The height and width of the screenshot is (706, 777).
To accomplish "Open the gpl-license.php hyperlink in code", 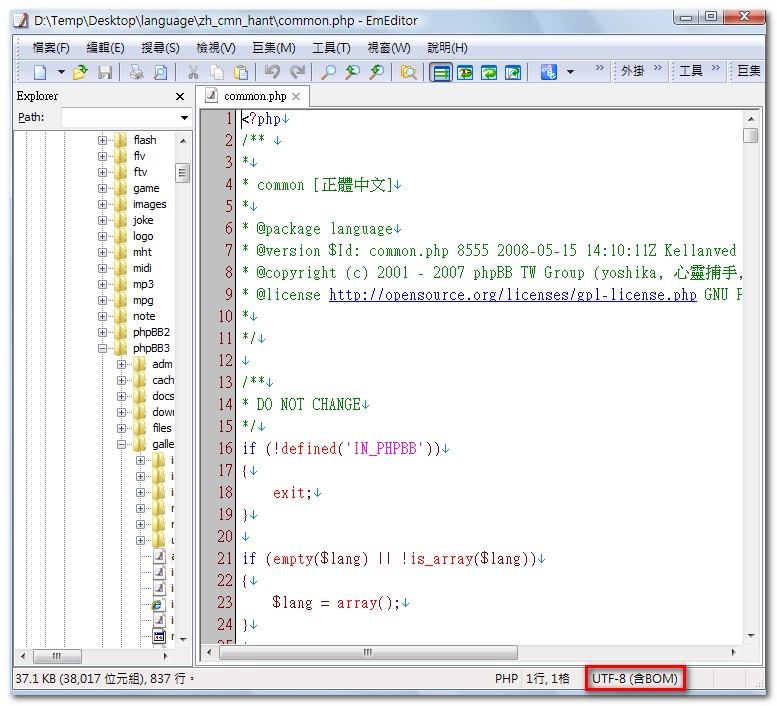I will pyautogui.click(x=512, y=295).
